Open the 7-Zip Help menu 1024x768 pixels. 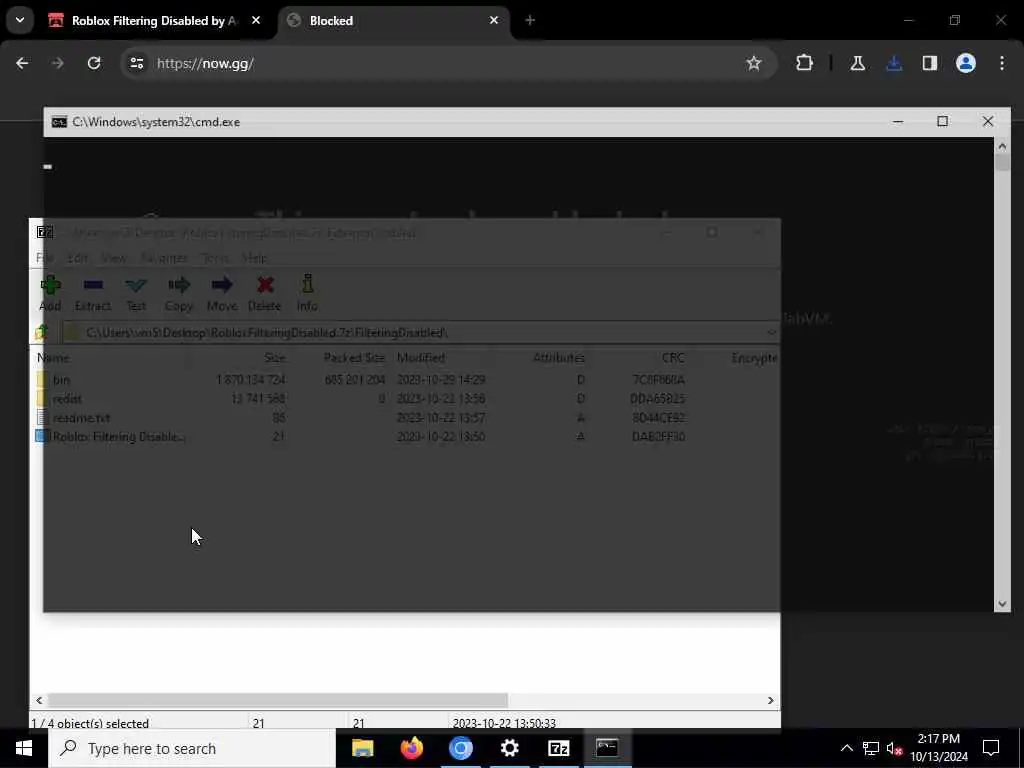click(254, 258)
